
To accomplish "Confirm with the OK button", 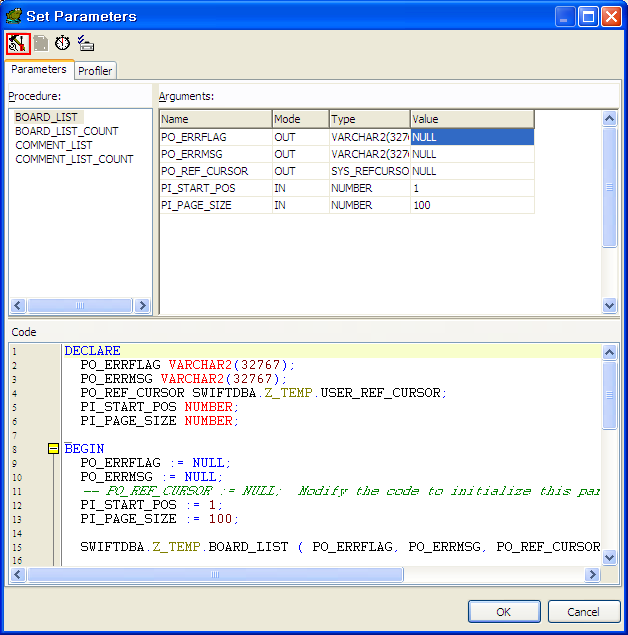I will point(504,612).
